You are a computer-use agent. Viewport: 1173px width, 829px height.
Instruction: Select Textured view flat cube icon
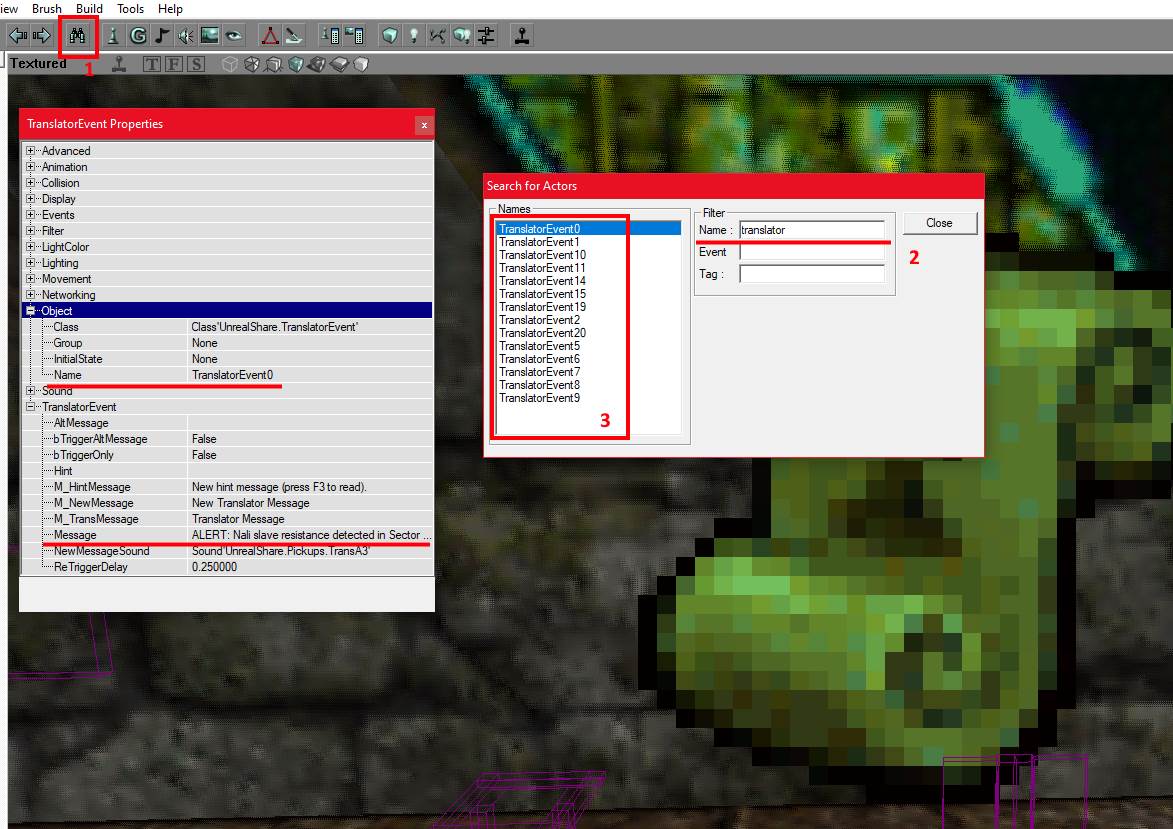tap(340, 64)
